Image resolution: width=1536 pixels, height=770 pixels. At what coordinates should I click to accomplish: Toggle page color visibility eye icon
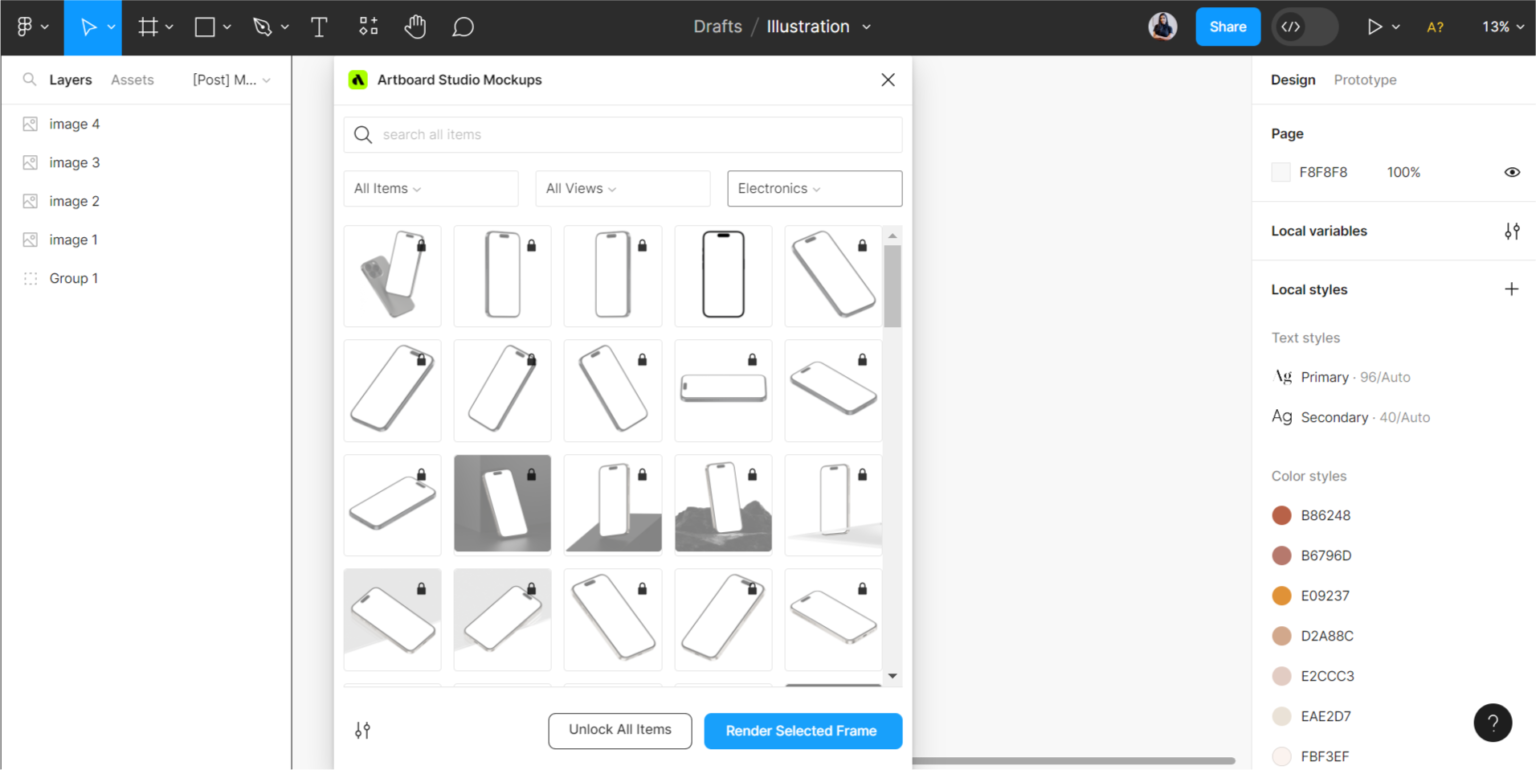coord(1512,171)
